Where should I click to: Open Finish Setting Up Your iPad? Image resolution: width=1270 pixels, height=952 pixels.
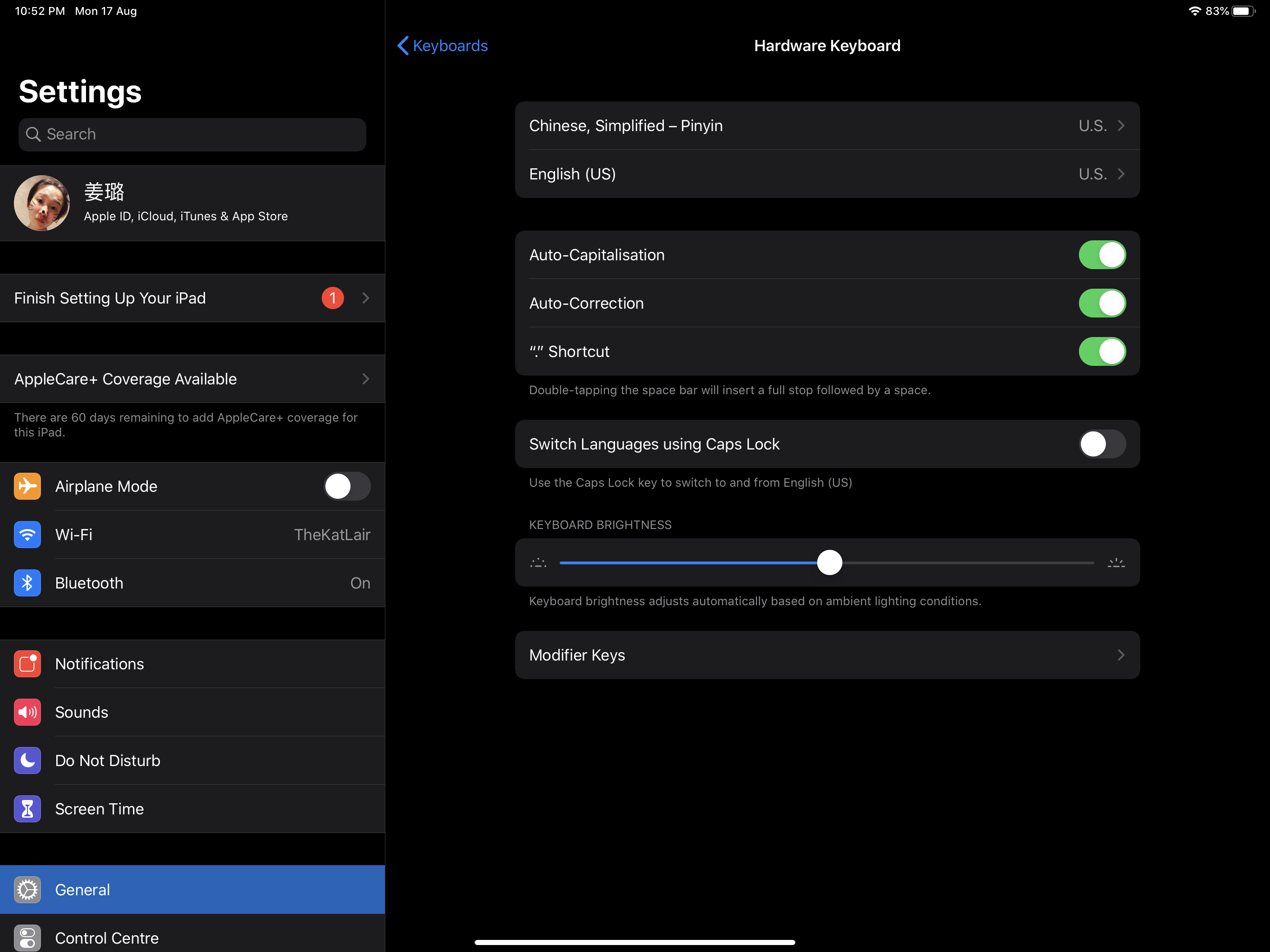coord(192,298)
